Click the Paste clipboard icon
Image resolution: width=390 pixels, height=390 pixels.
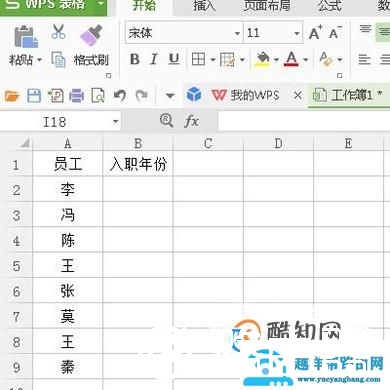click(26, 37)
